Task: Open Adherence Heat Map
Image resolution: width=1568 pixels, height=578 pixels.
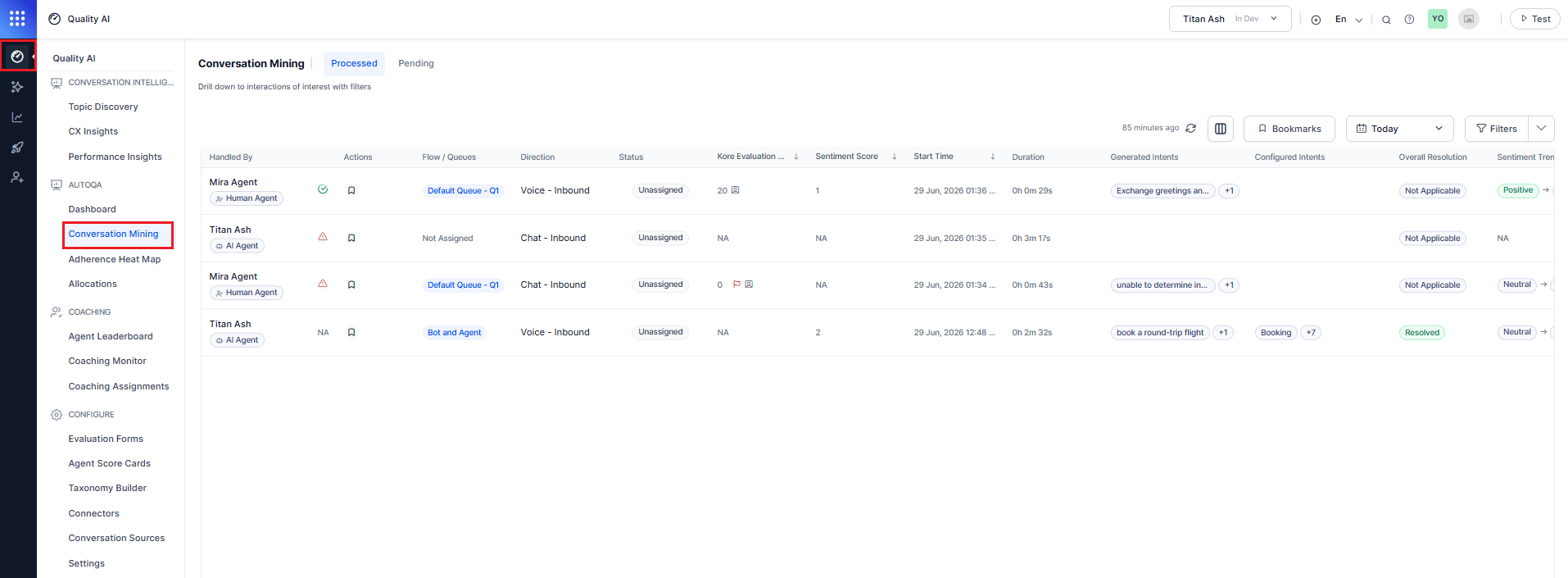Action: pyautogui.click(x=115, y=259)
